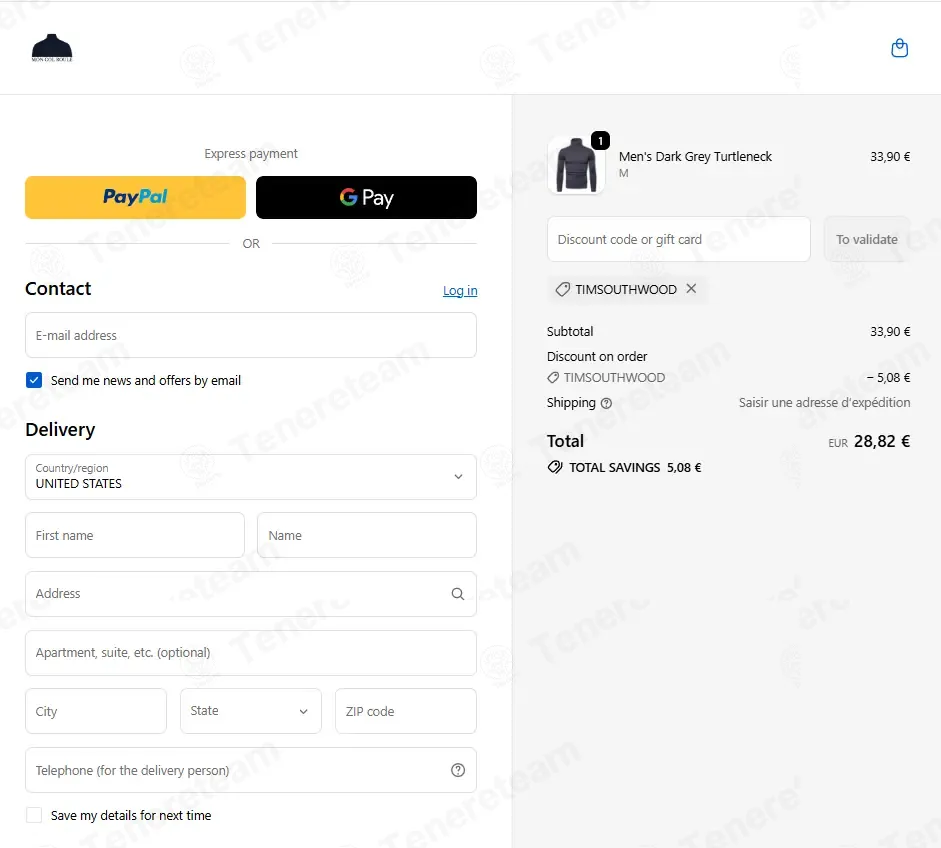This screenshot has width=941, height=848.
Task: Check Save my details for next time
Action: tap(34, 815)
